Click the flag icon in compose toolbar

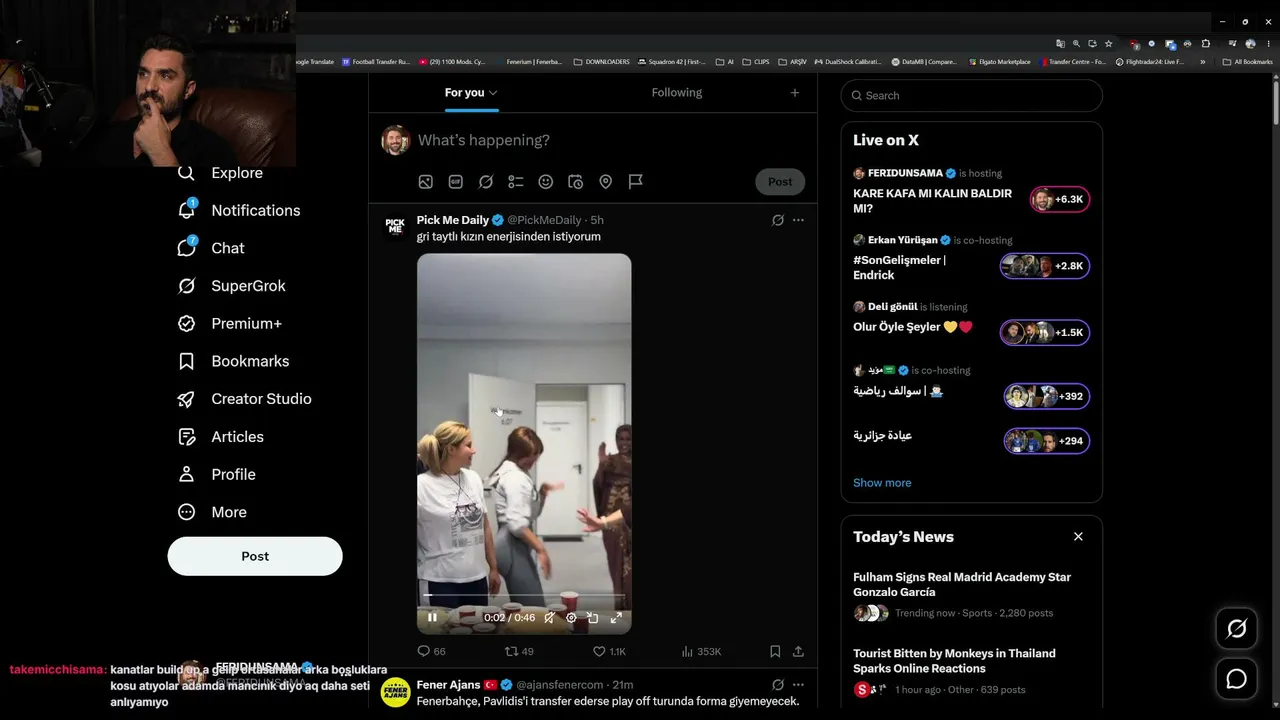(x=636, y=182)
